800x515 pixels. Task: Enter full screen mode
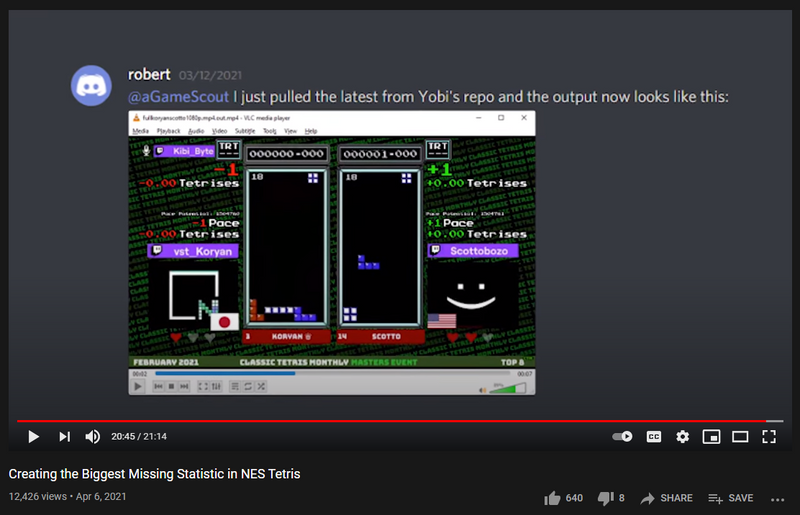click(769, 436)
